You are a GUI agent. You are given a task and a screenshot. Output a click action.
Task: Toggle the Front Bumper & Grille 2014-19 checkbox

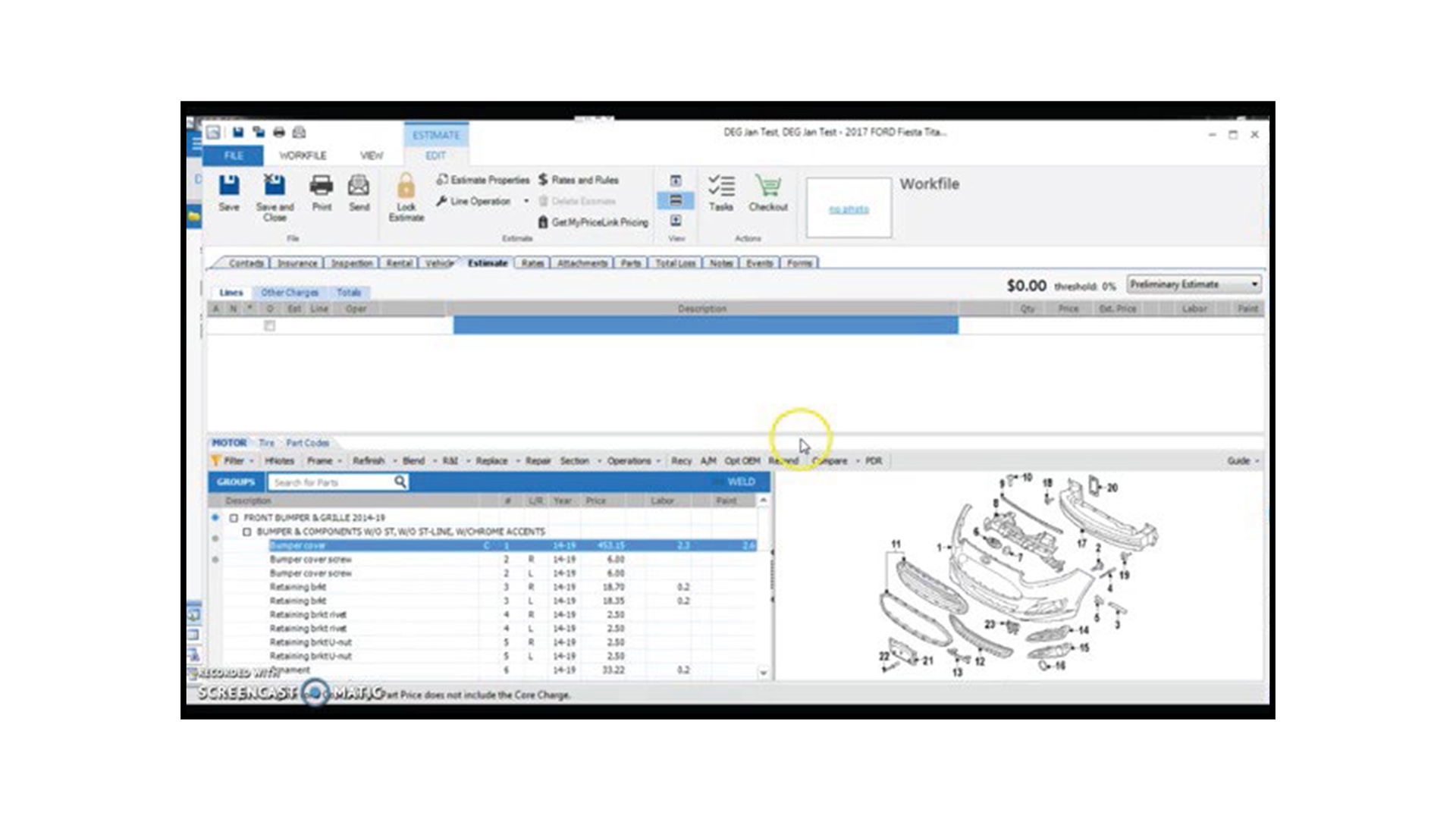(x=234, y=518)
